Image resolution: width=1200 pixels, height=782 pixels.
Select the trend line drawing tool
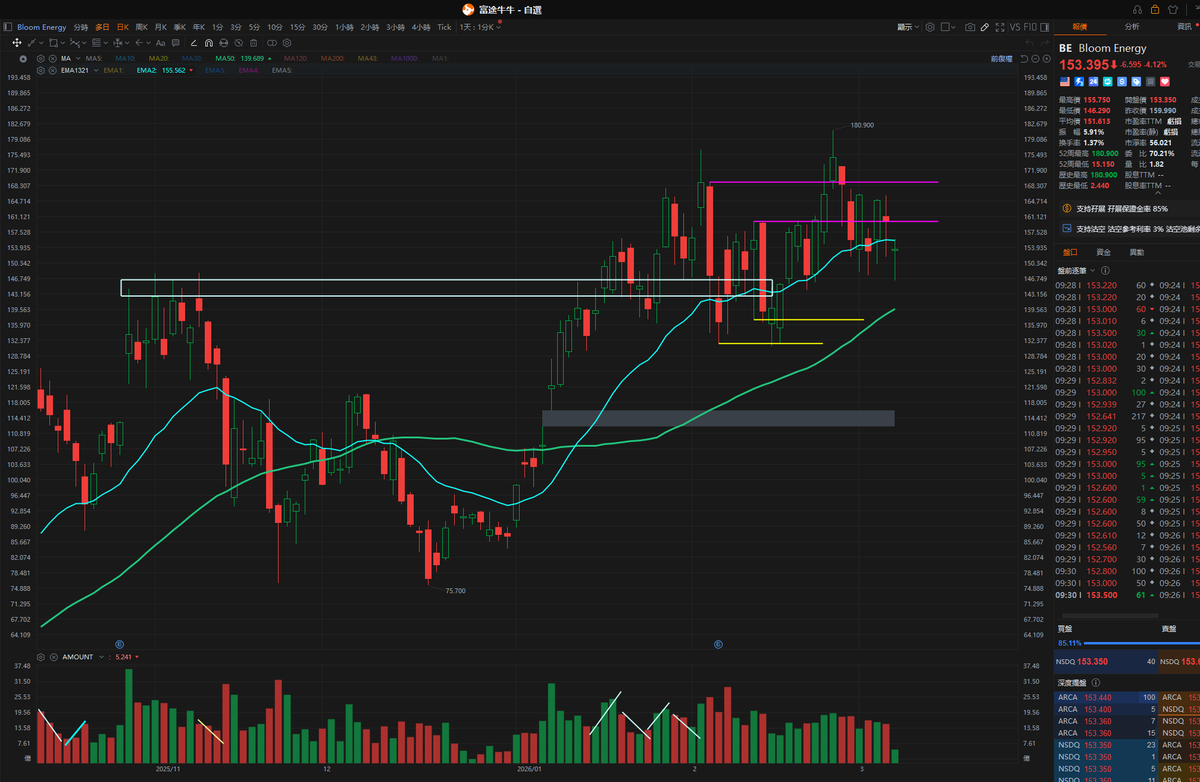(x=32, y=43)
